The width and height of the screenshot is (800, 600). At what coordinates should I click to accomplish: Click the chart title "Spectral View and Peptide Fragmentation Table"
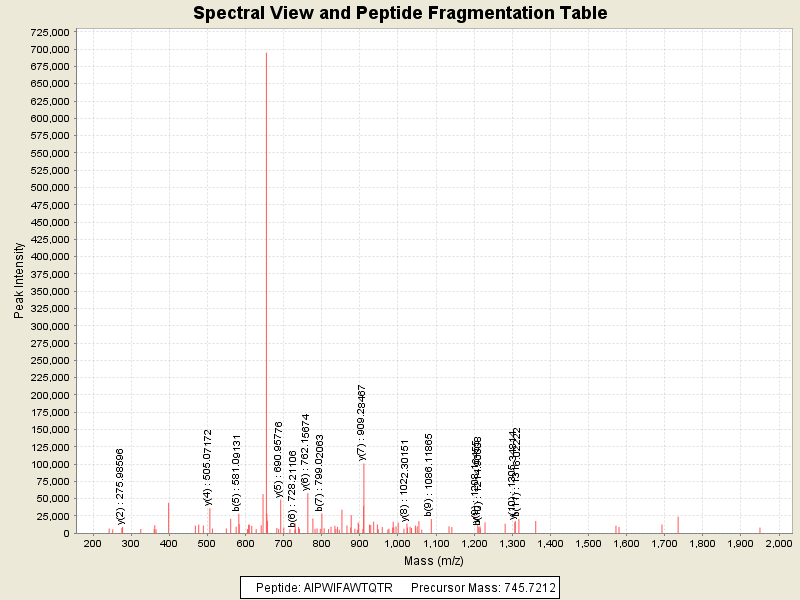(400, 13)
